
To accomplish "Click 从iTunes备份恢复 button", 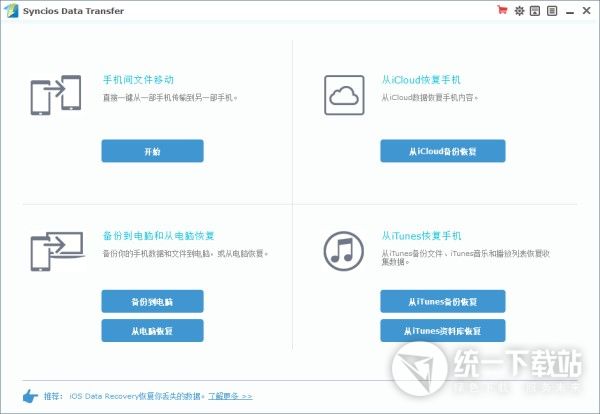I will 443,302.
